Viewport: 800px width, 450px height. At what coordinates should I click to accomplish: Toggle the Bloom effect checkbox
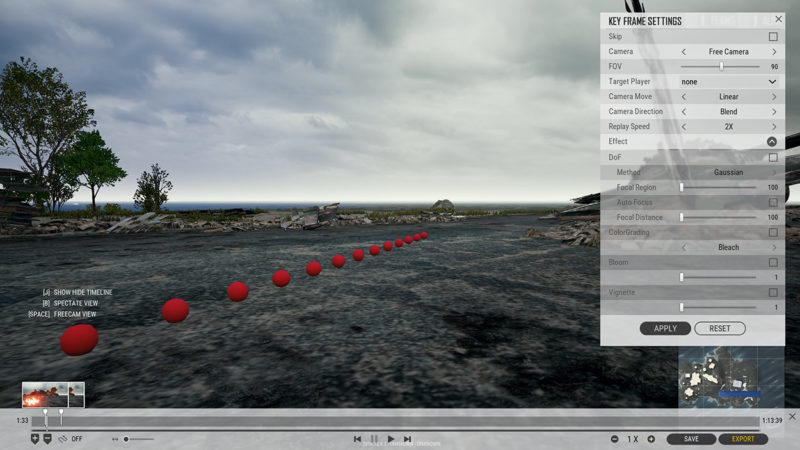pos(773,262)
